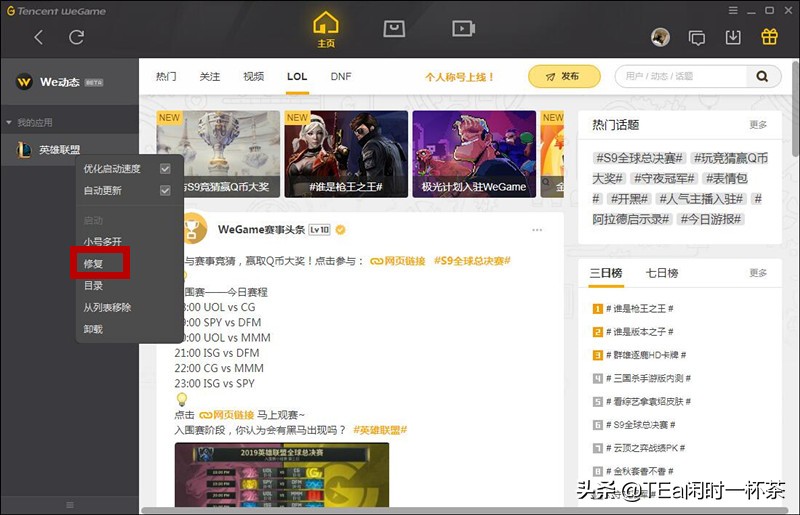Open the #S9全球总决赛# tag in the post
This screenshot has width=800, height=515.
pos(472,261)
